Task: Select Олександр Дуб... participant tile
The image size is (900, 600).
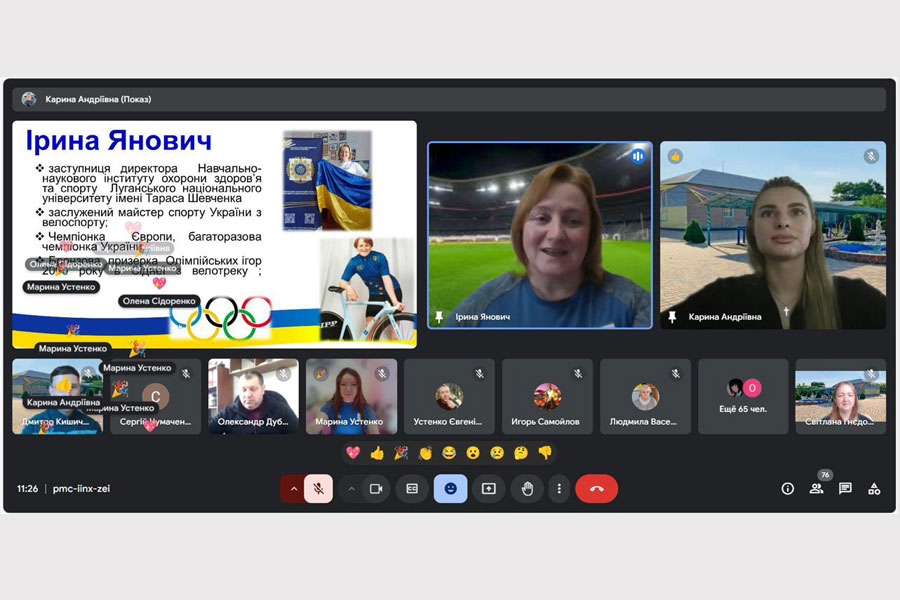Action: click(253, 396)
